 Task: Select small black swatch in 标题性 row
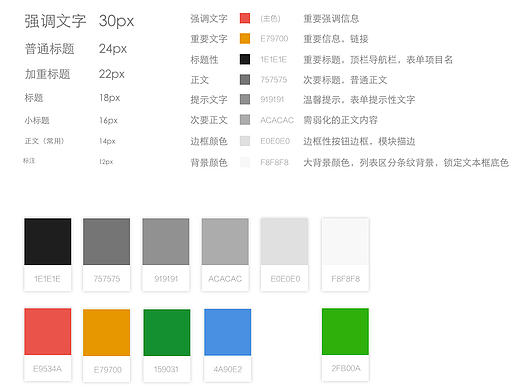(245, 59)
